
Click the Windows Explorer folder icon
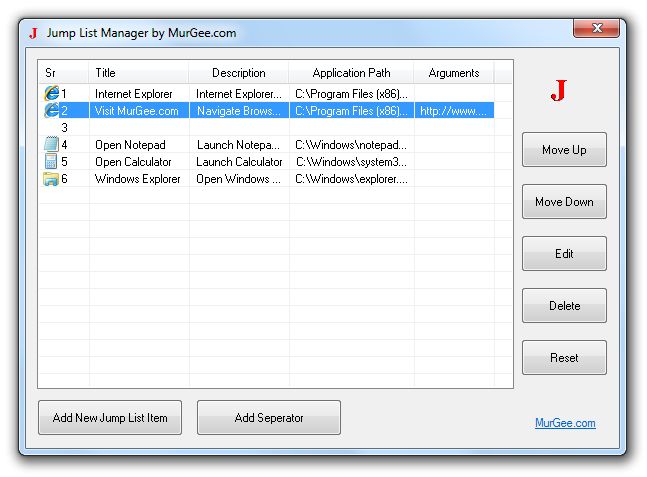51,179
